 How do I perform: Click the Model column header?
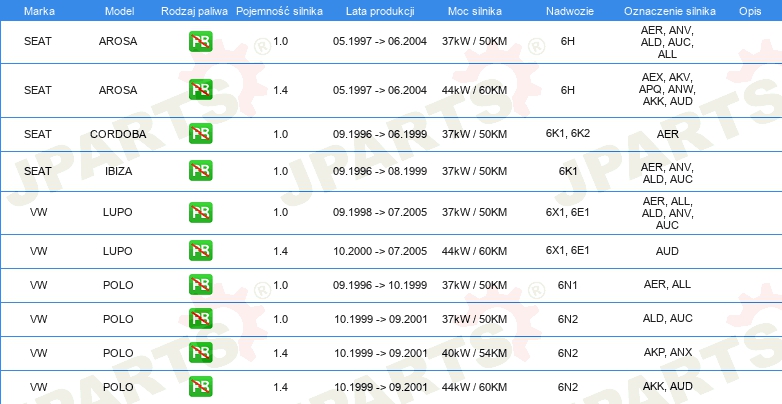coord(119,11)
